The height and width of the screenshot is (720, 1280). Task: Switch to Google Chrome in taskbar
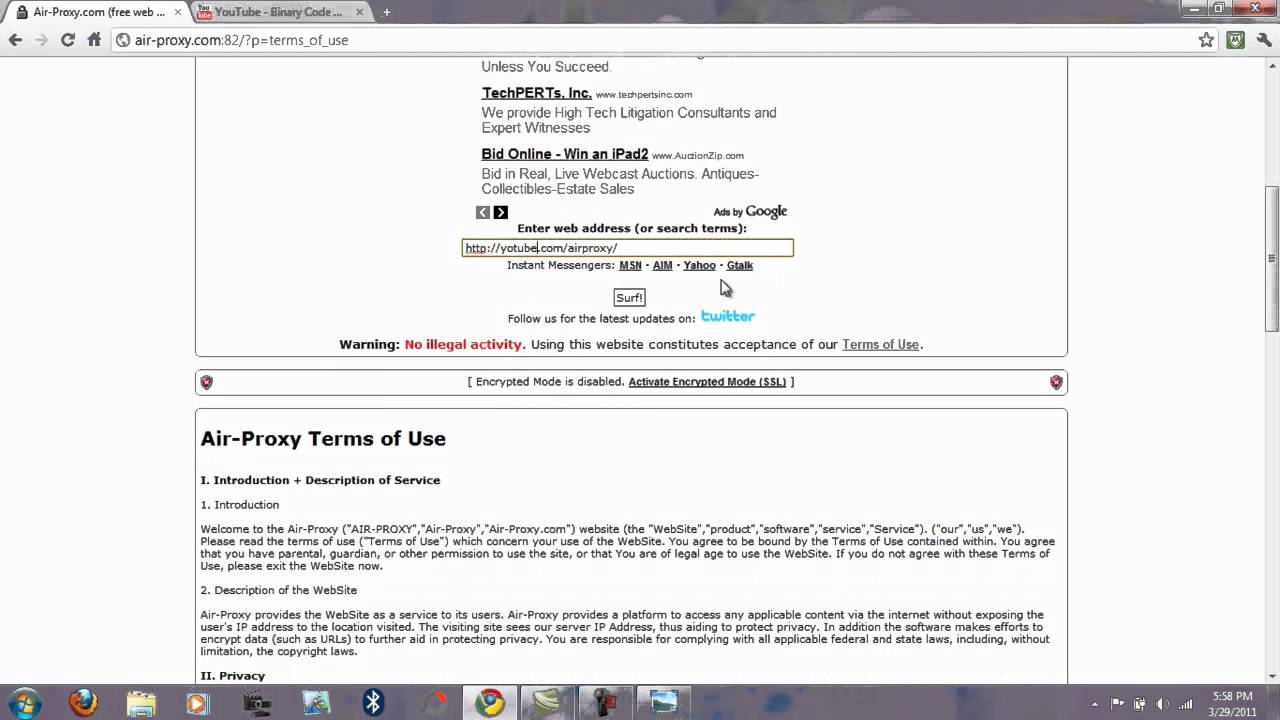pos(490,702)
